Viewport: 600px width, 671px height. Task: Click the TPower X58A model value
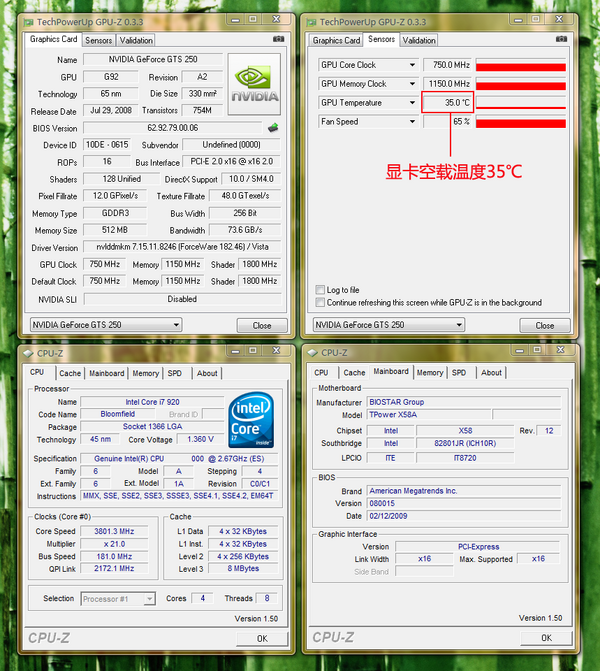click(x=429, y=415)
